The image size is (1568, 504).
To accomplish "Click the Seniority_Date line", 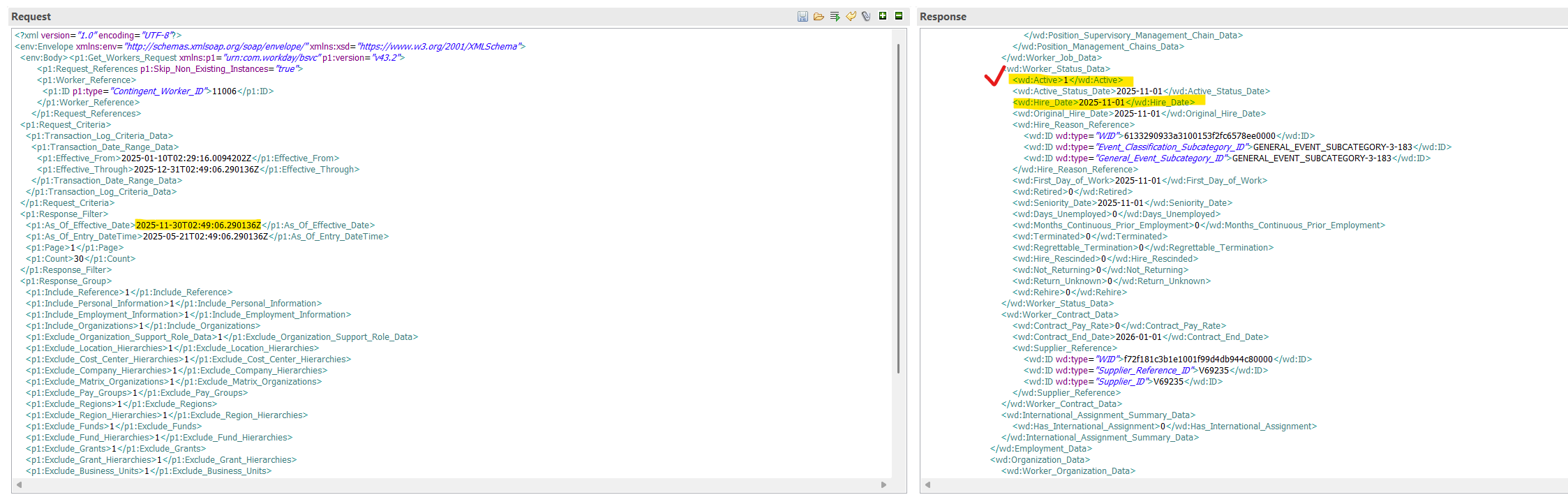I will (1122, 202).
